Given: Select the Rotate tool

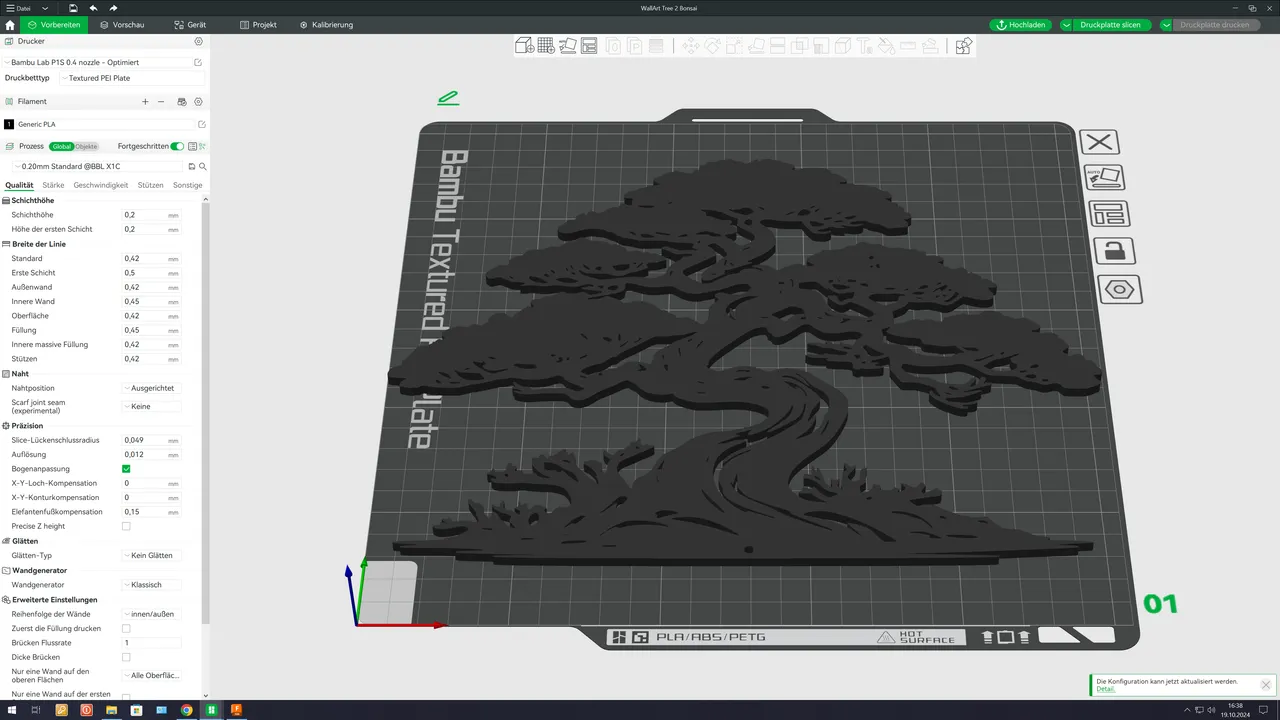Looking at the screenshot, I should click(x=714, y=46).
